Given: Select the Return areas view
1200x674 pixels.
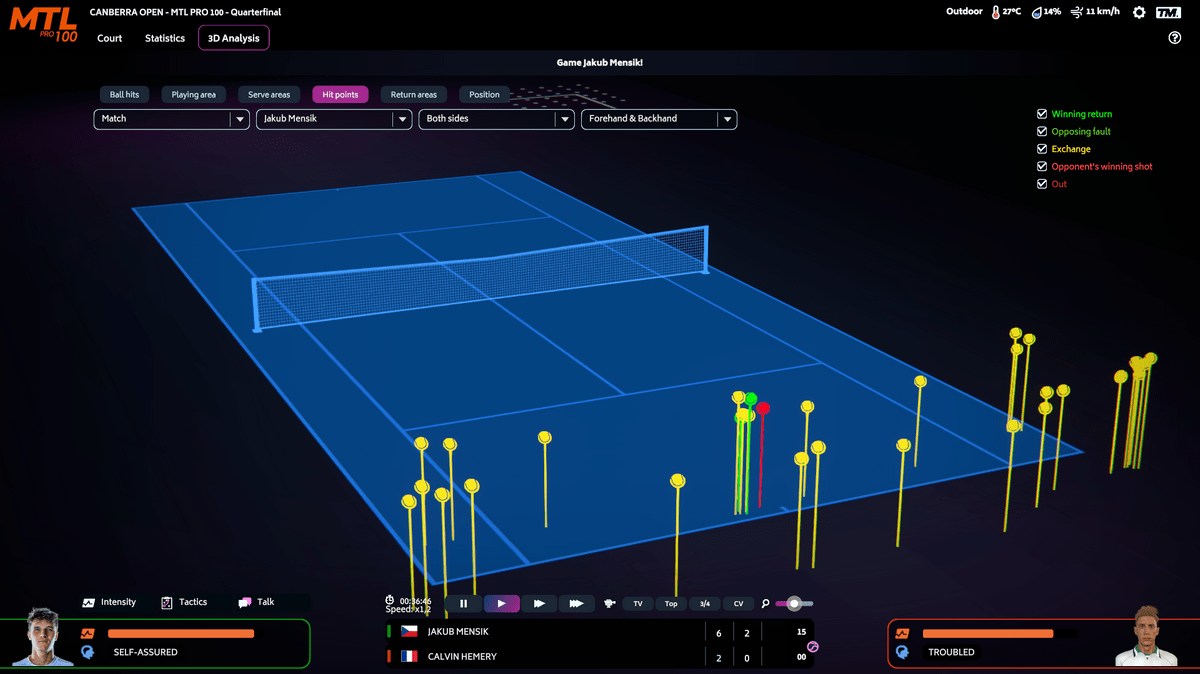Looking at the screenshot, I should [414, 94].
